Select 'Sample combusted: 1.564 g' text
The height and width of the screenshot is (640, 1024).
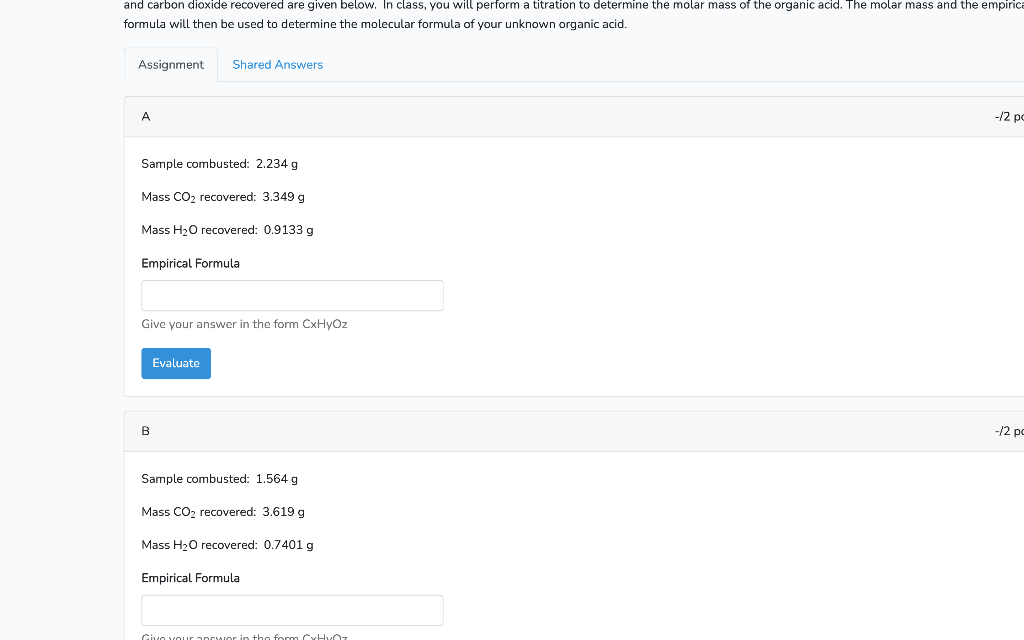point(219,479)
